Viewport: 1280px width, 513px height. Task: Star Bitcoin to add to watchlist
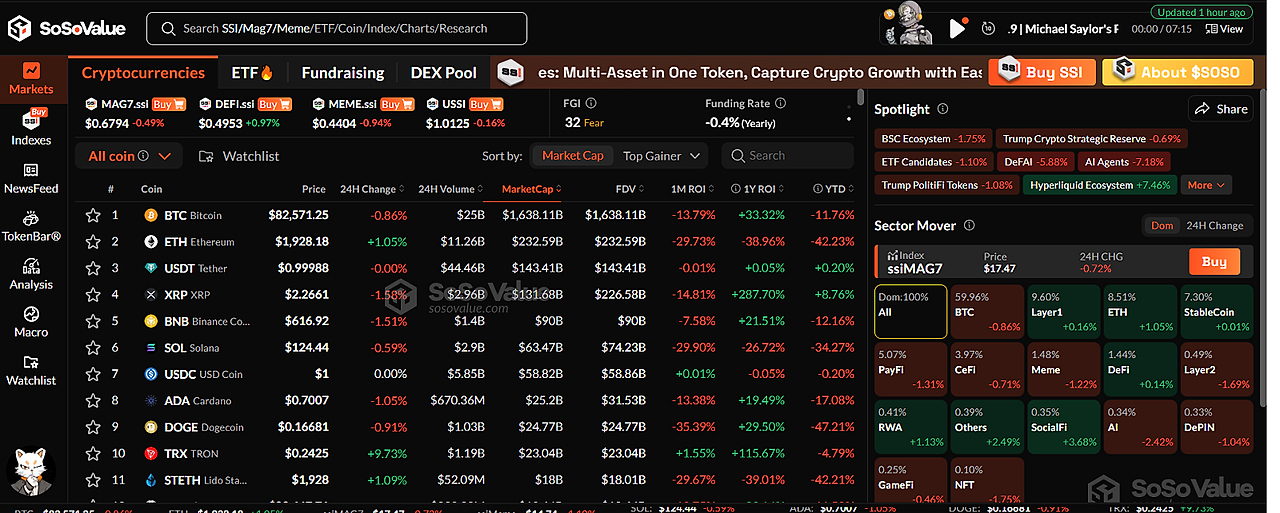(x=93, y=215)
